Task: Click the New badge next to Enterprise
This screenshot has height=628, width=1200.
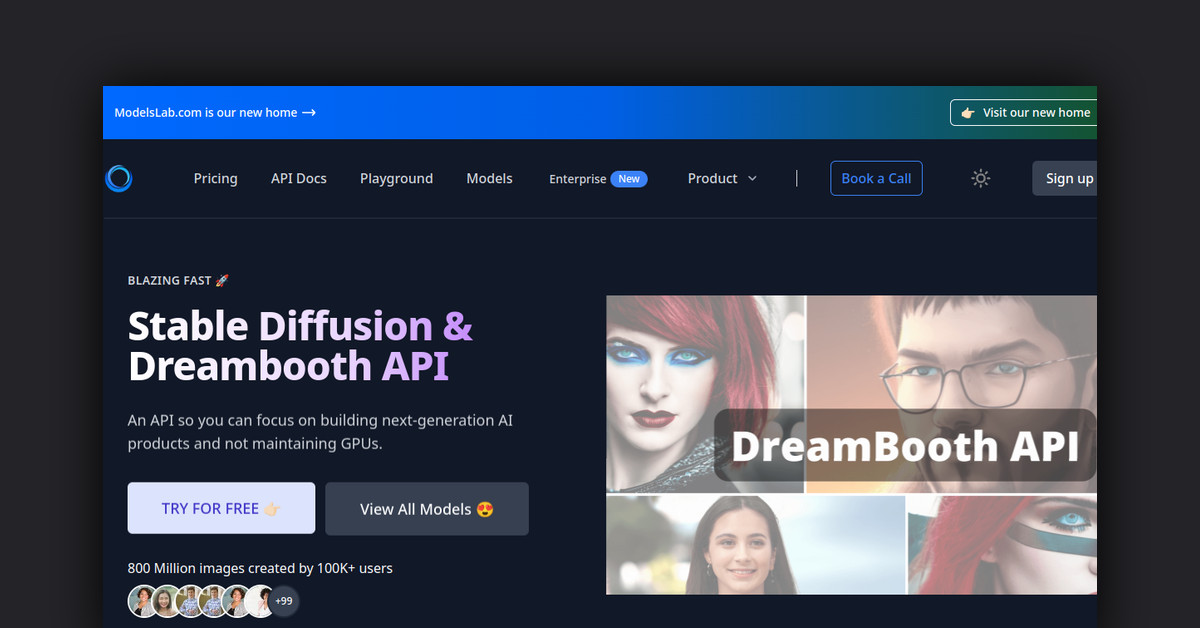Action: [x=629, y=178]
